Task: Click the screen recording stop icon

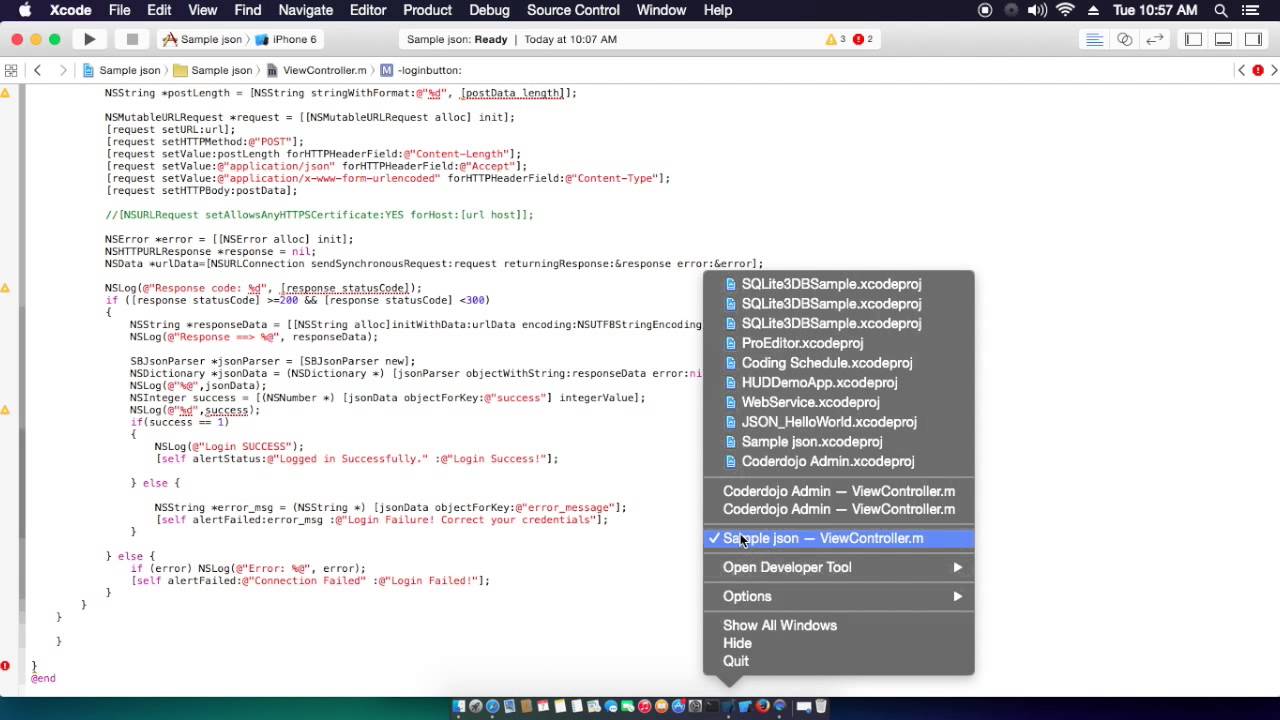Action: click(x=985, y=10)
